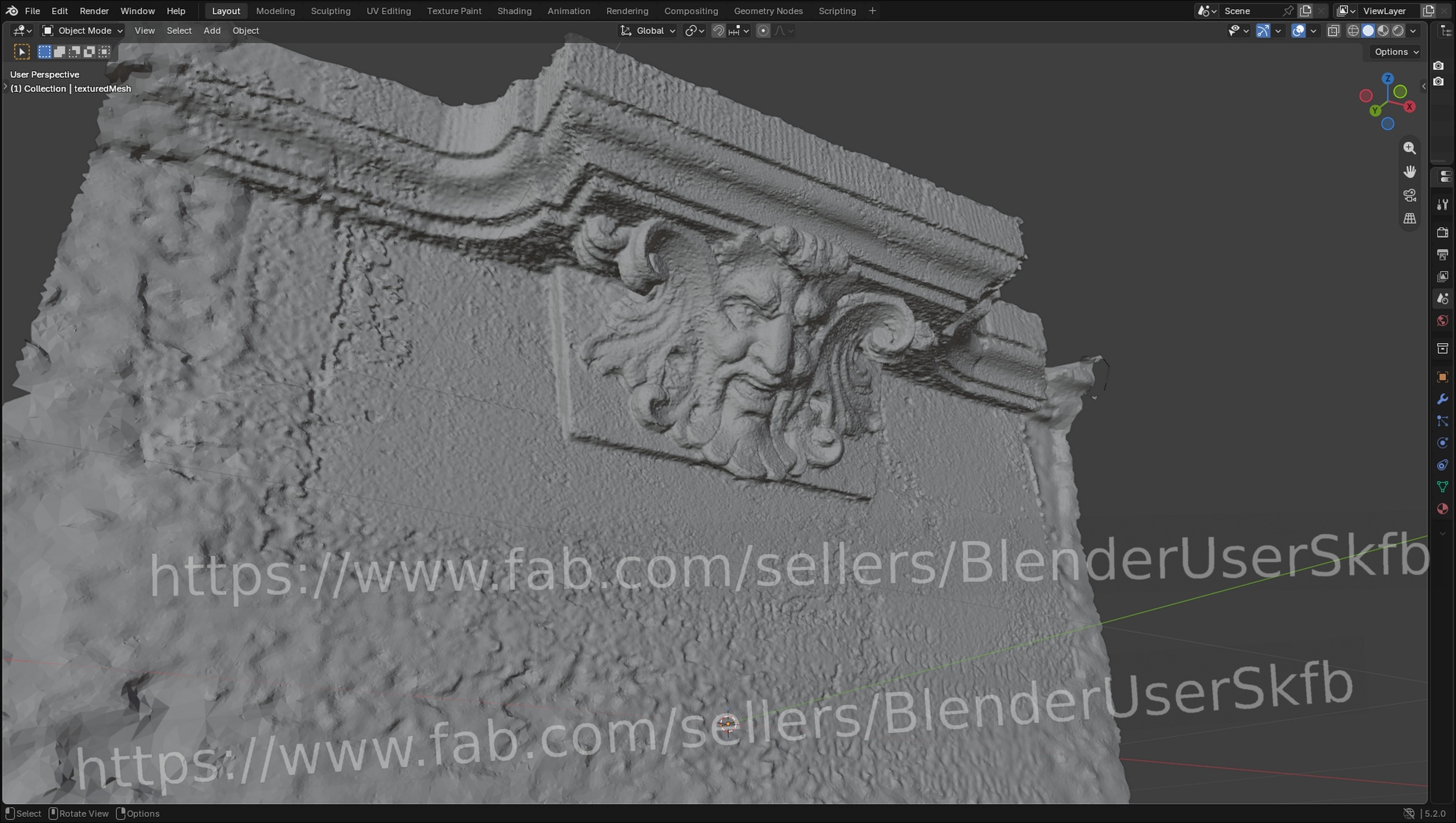Image resolution: width=1456 pixels, height=823 pixels.
Task: Pin the Scene with pin icon
Action: tap(1288, 11)
